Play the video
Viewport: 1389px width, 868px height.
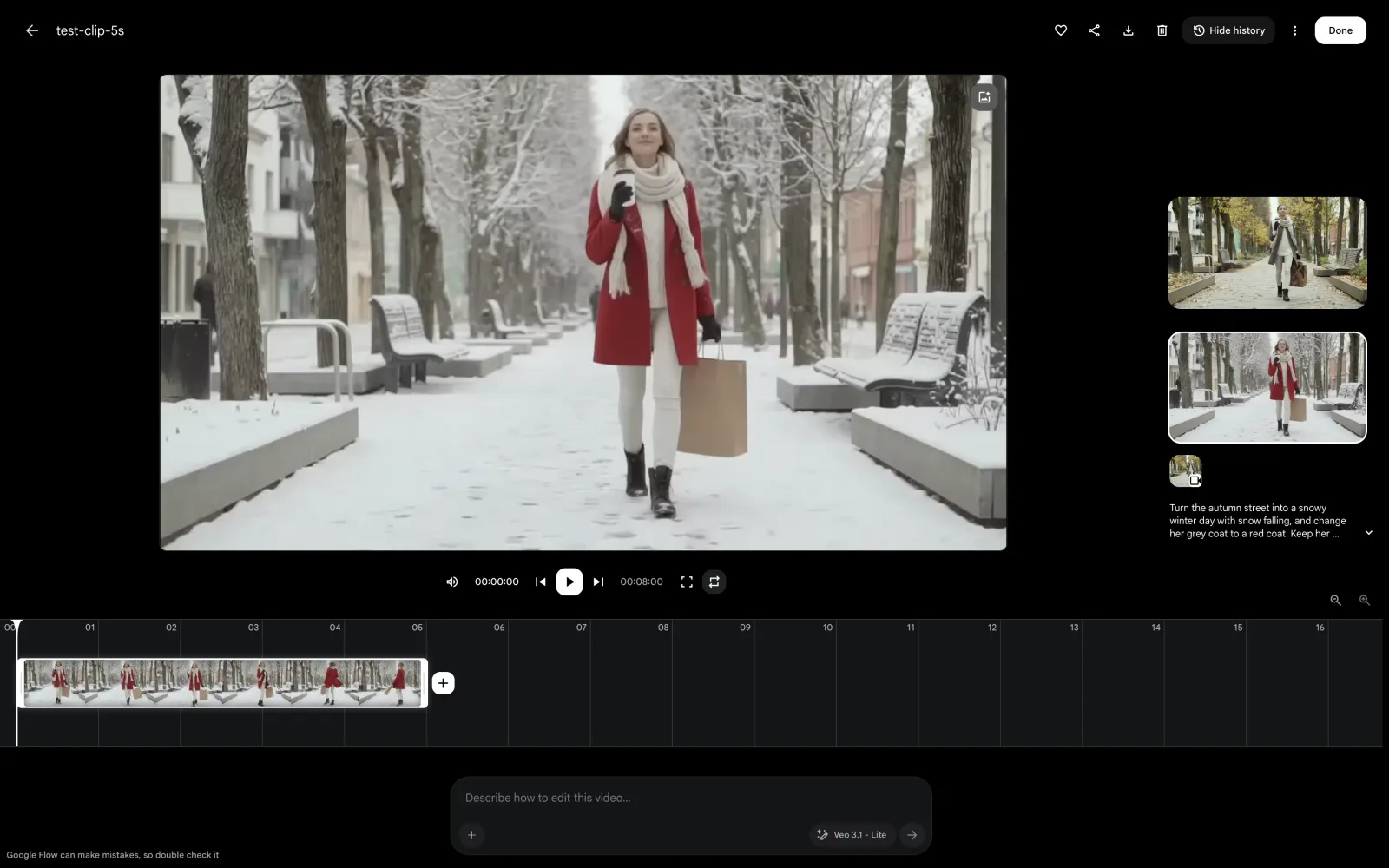[569, 582]
